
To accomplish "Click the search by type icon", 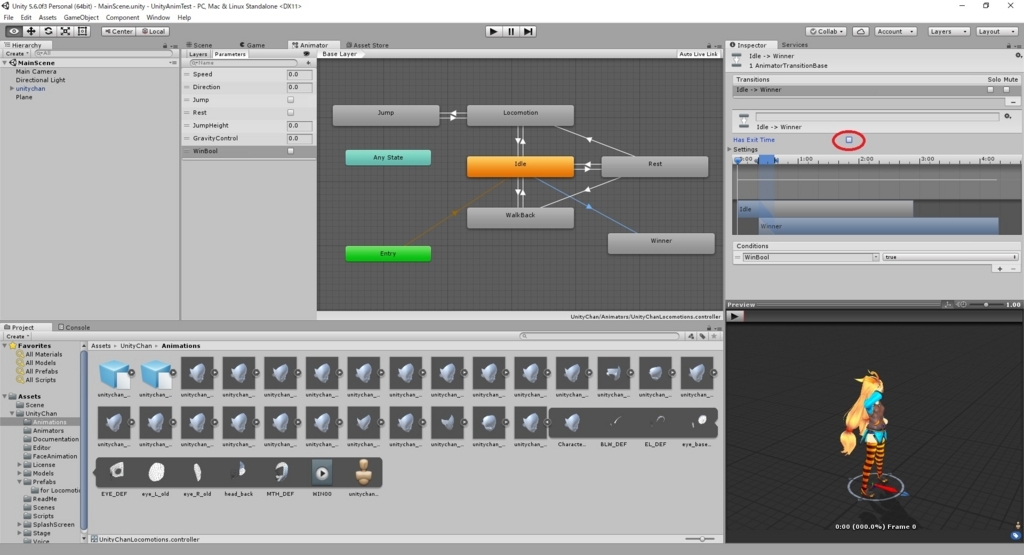I will tap(691, 336).
